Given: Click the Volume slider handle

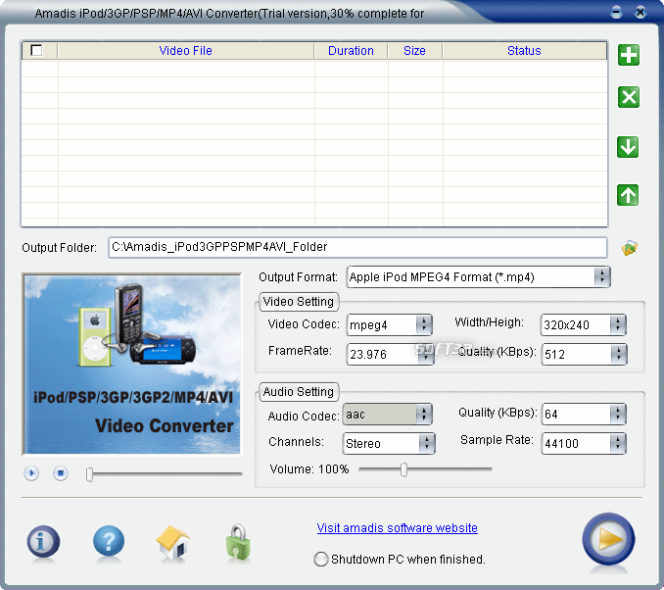Looking at the screenshot, I should pyautogui.click(x=404, y=469).
